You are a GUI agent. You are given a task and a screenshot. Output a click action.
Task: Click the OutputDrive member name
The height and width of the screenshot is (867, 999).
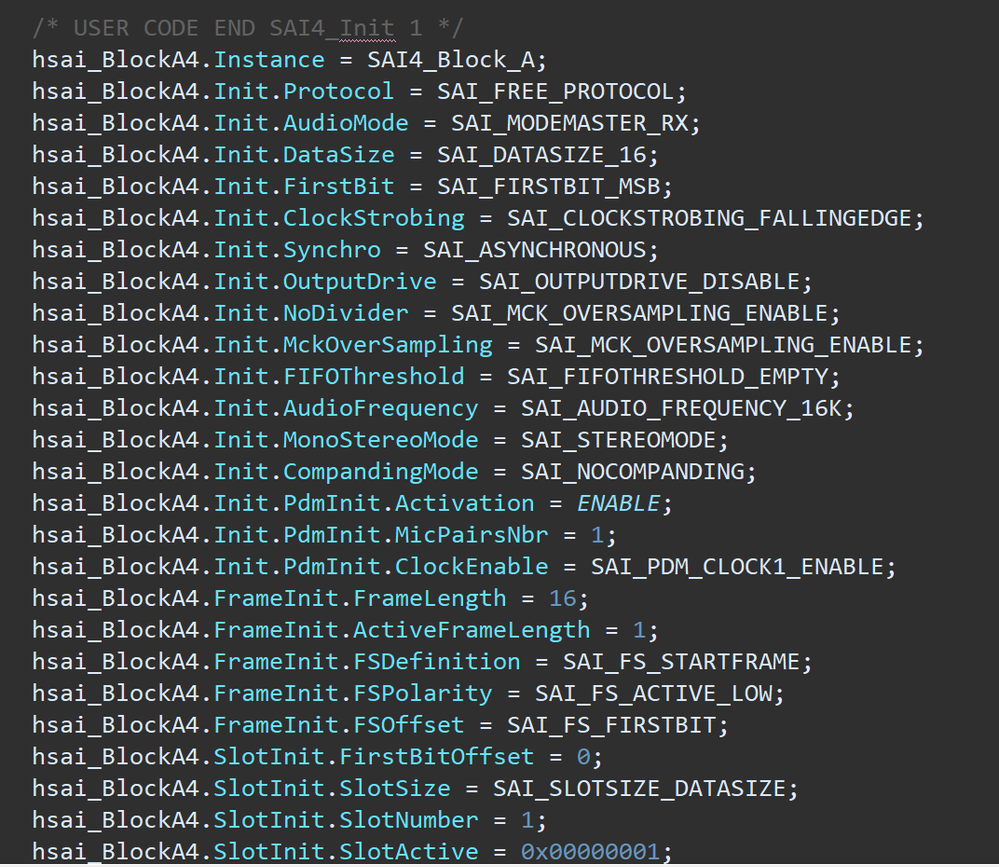click(360, 282)
